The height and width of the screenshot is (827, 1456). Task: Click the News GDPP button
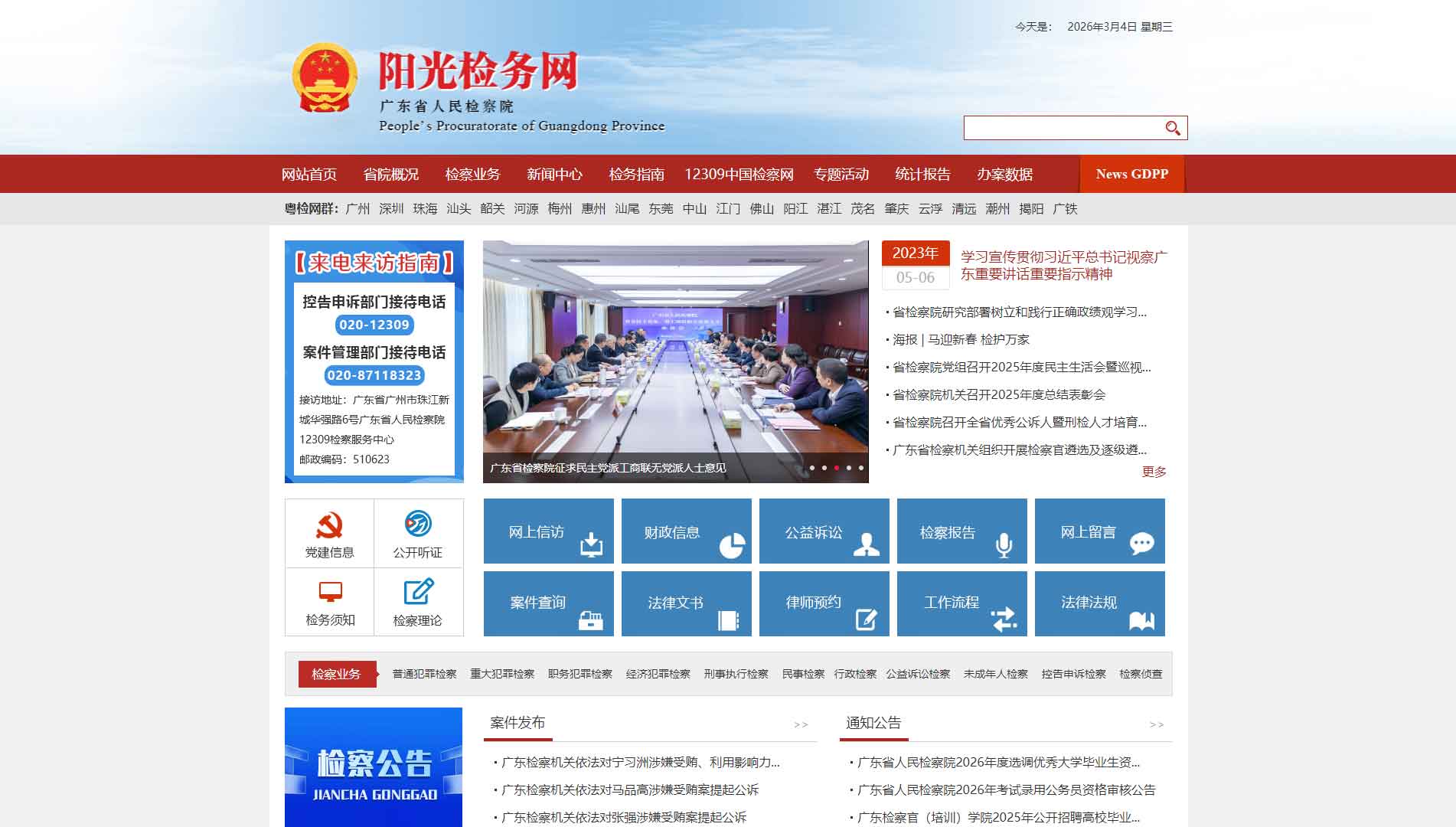tap(1132, 174)
